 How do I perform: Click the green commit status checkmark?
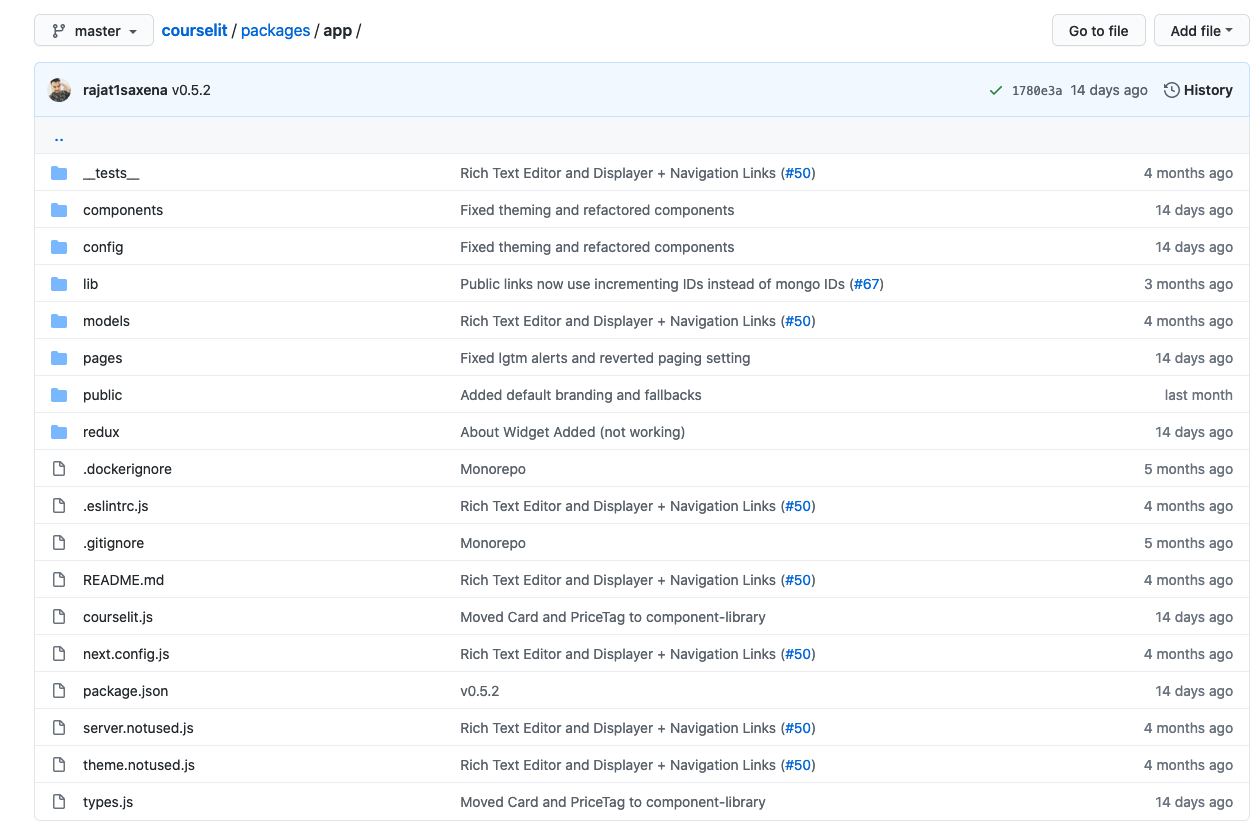coord(995,90)
